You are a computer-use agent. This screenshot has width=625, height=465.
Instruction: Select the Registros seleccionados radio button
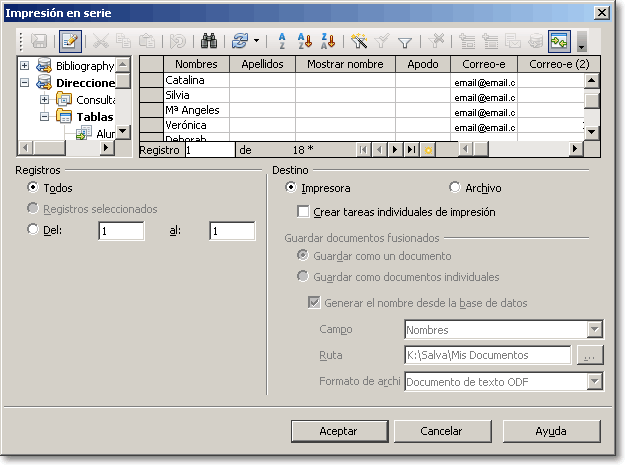coord(33,208)
